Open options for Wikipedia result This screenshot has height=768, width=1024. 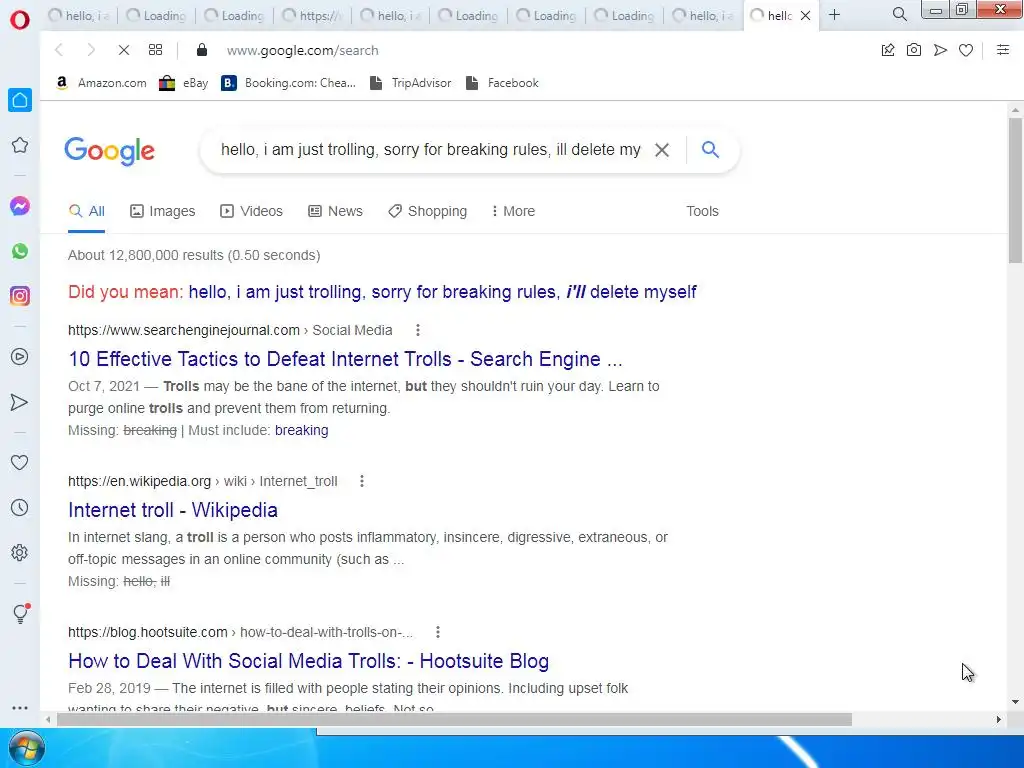click(362, 481)
